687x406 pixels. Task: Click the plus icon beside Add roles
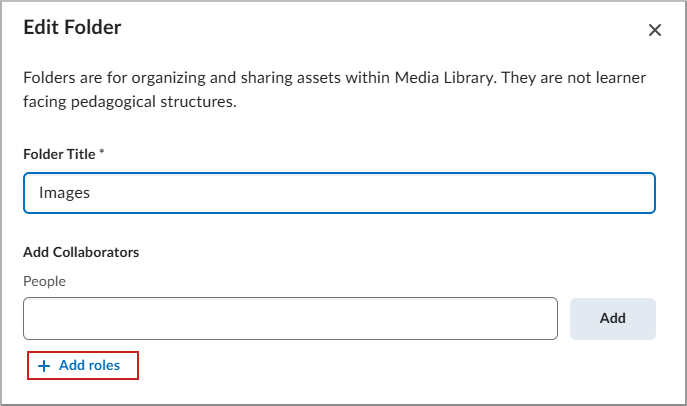pyautogui.click(x=43, y=366)
